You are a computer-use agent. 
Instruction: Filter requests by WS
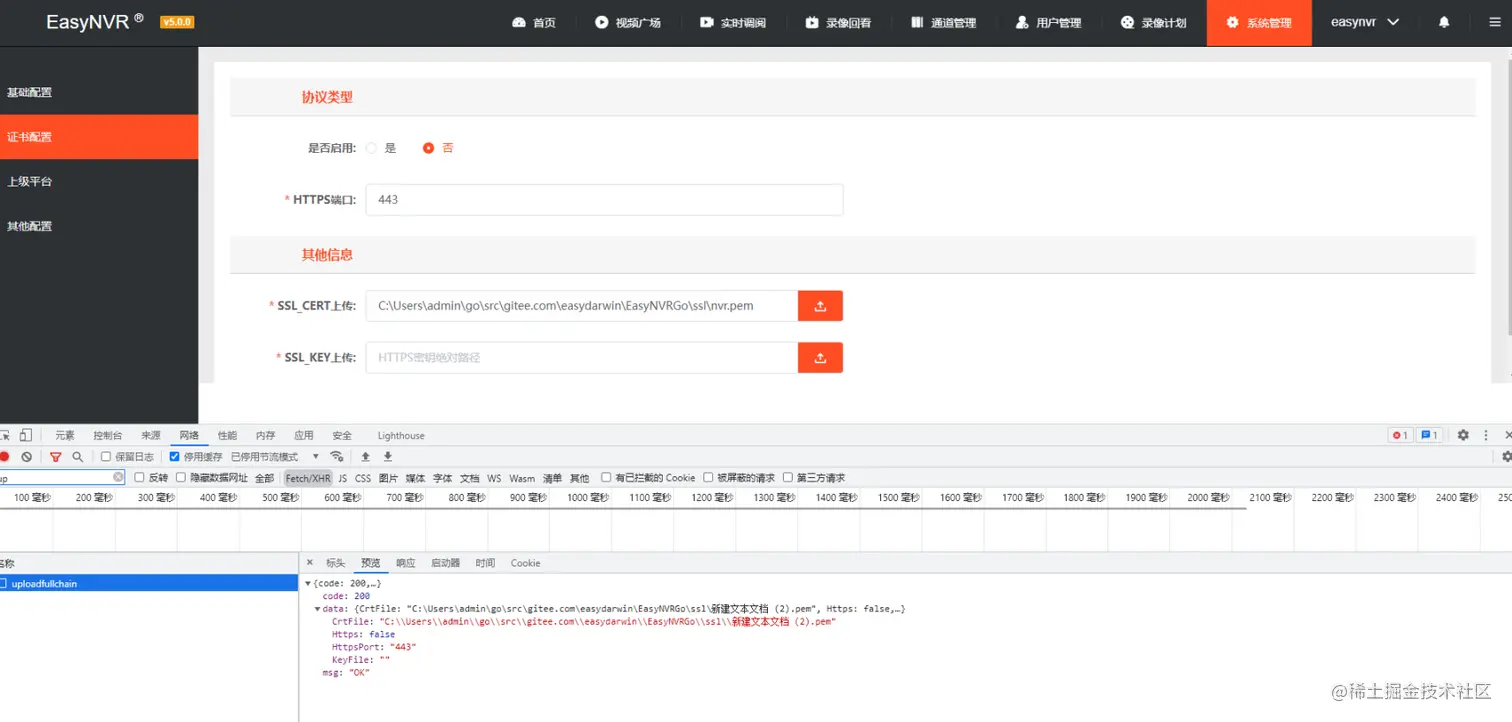[x=494, y=478]
